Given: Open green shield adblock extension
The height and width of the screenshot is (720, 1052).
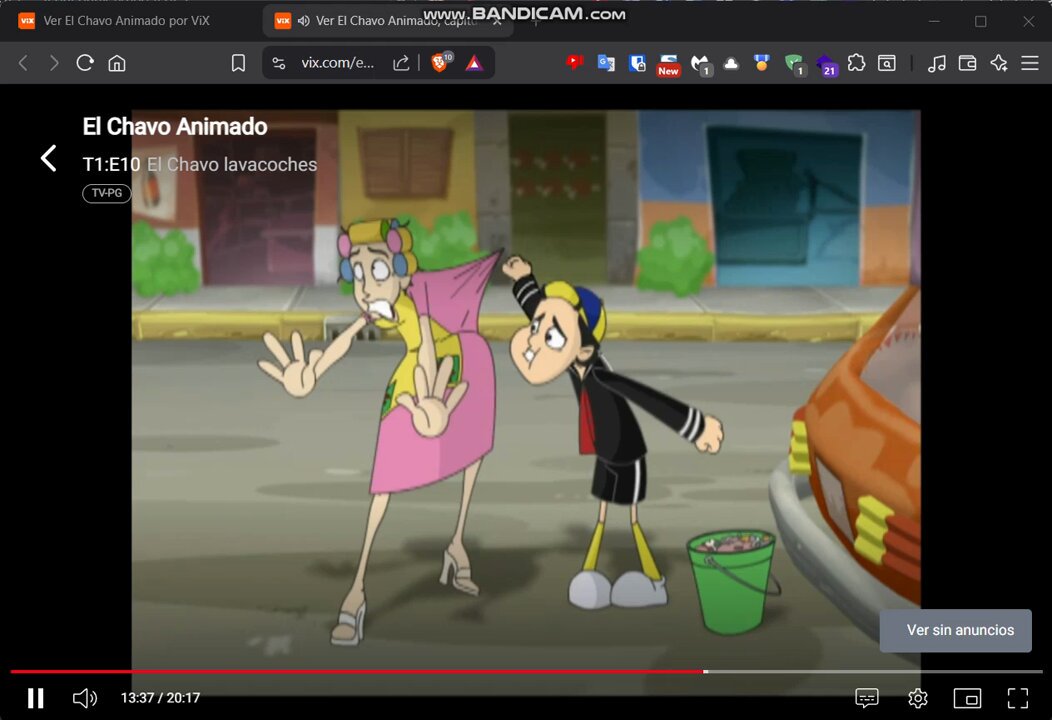Looking at the screenshot, I should pos(795,64).
